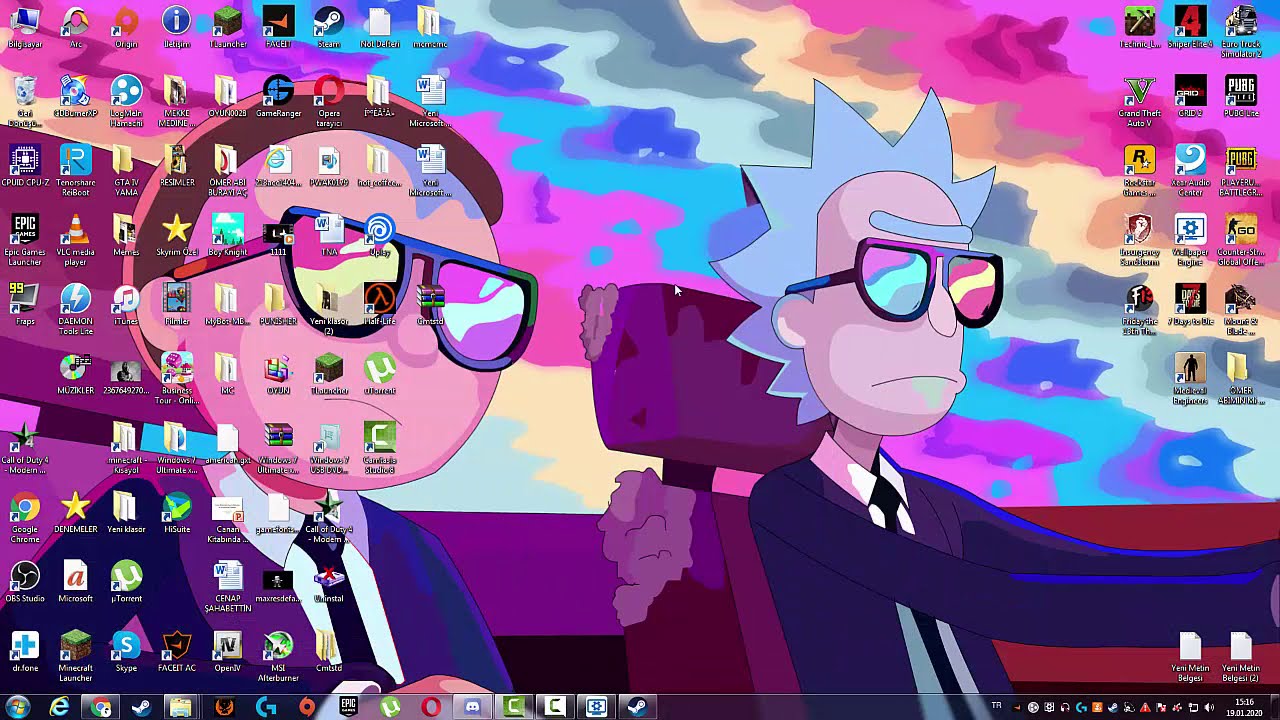Image resolution: width=1280 pixels, height=720 pixels.
Task: Open Counter-Strike Global Offensive
Action: click(x=1241, y=240)
